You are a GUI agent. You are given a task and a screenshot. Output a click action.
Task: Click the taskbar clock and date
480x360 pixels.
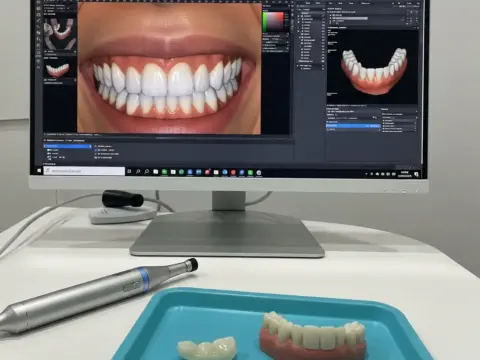[x=404, y=174]
